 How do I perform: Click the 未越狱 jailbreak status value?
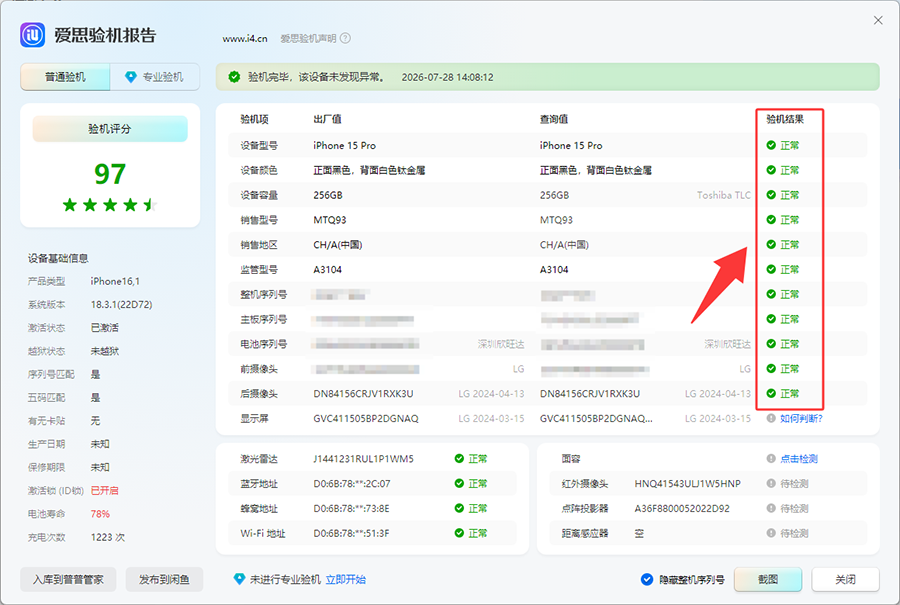104,351
